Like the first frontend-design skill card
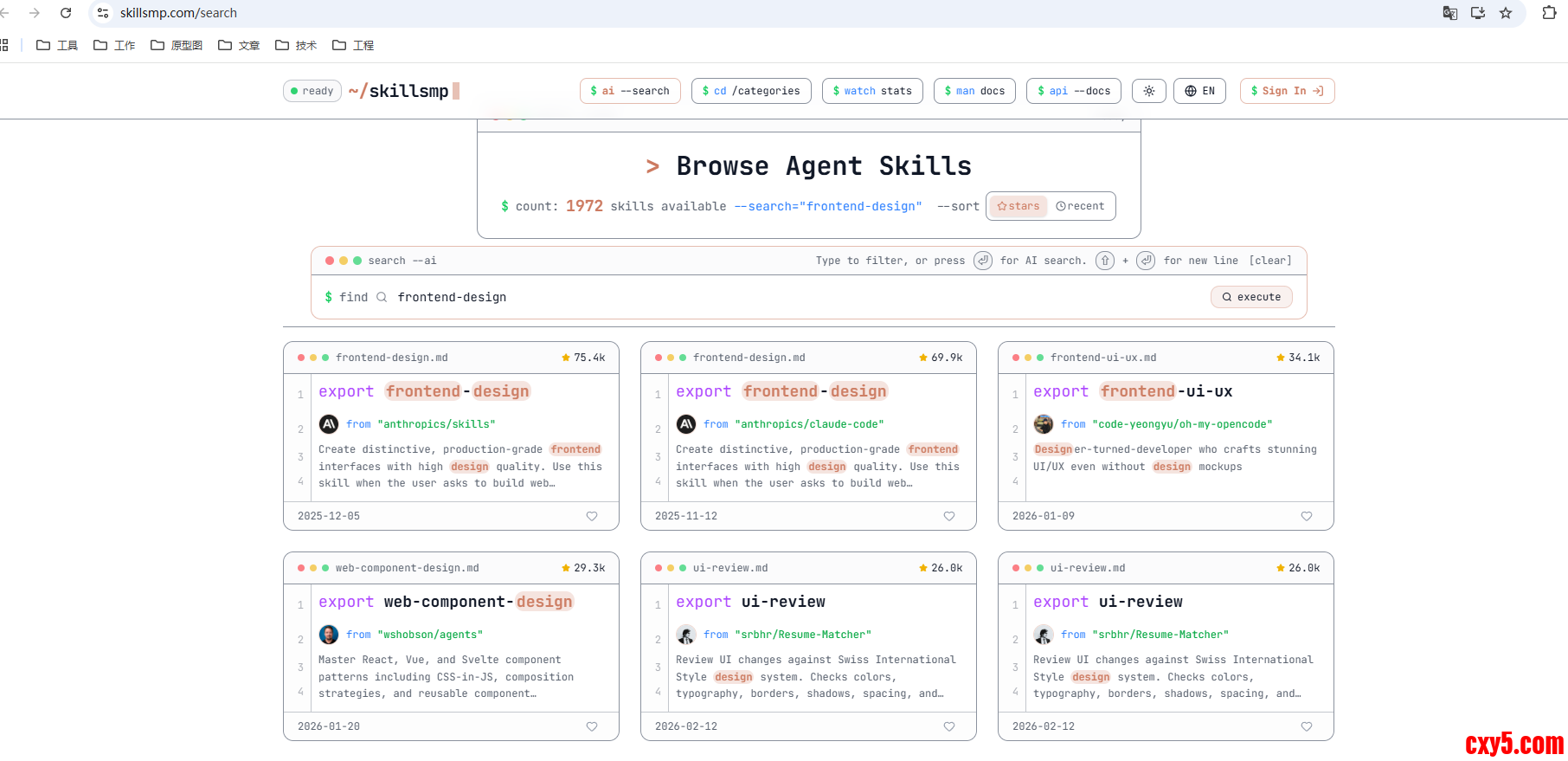 (592, 516)
